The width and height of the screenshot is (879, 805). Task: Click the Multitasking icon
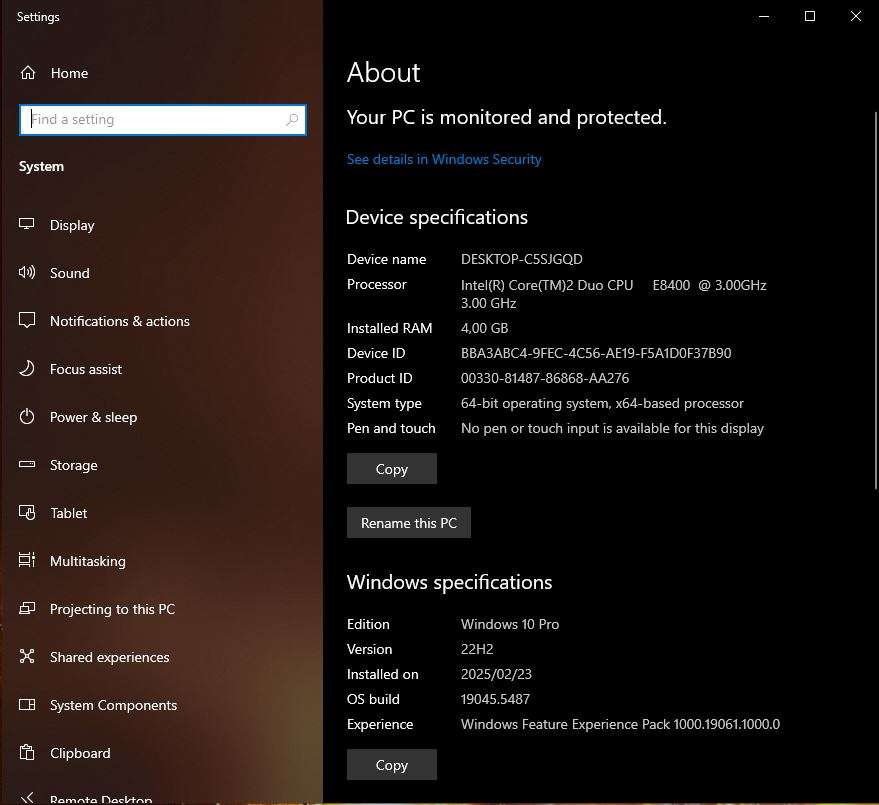26,560
